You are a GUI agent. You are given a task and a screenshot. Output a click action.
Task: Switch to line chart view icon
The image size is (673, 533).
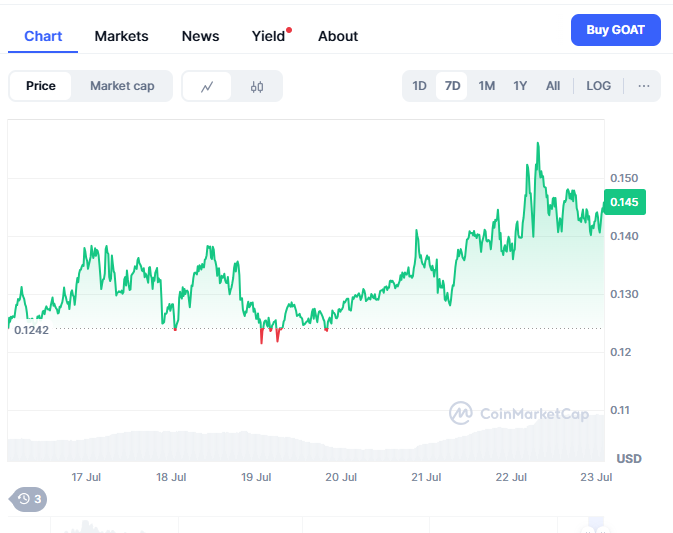tap(207, 86)
